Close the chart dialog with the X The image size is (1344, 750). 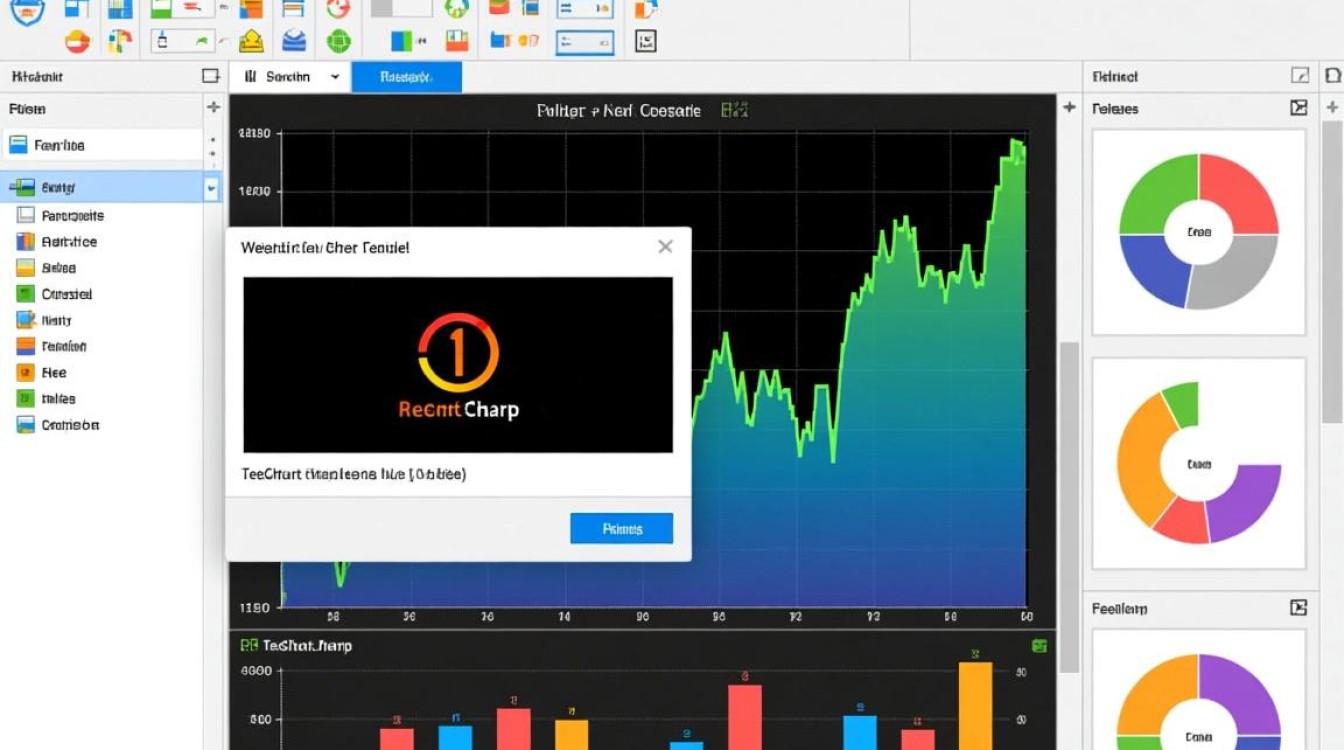pyautogui.click(x=665, y=246)
